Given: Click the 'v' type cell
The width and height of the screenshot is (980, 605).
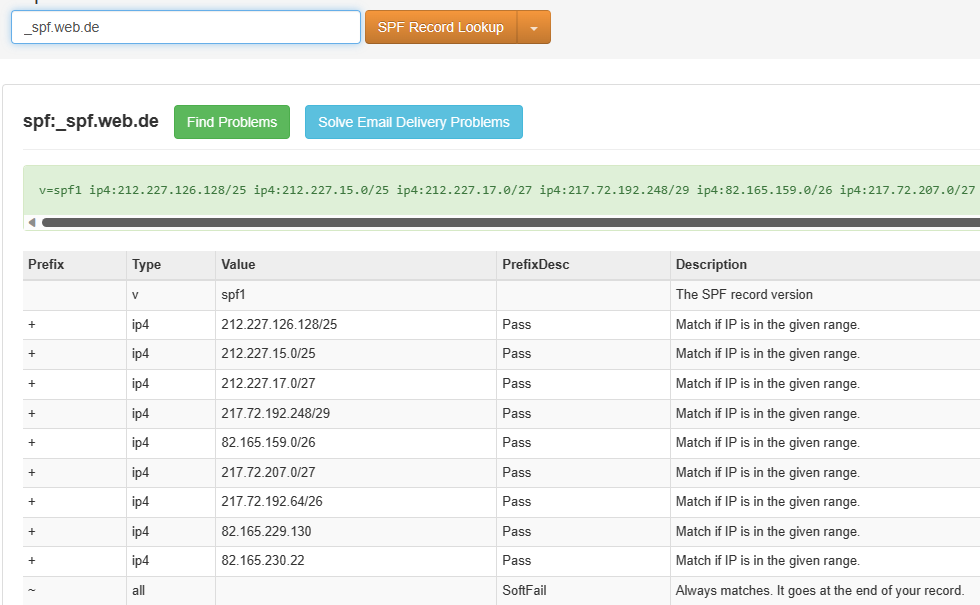Looking at the screenshot, I should point(135,294).
